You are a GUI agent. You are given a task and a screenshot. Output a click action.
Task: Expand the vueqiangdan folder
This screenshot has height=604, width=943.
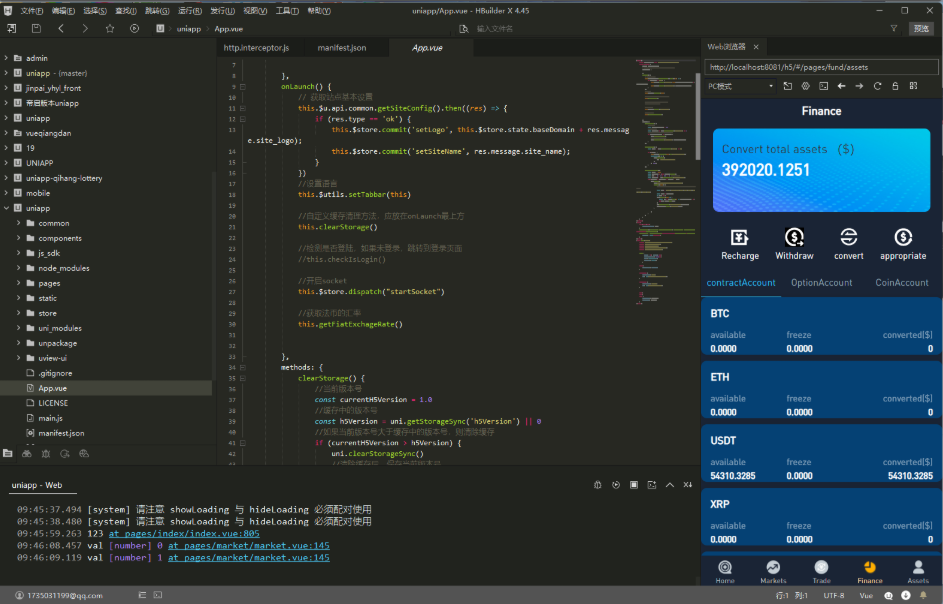(x=6, y=134)
